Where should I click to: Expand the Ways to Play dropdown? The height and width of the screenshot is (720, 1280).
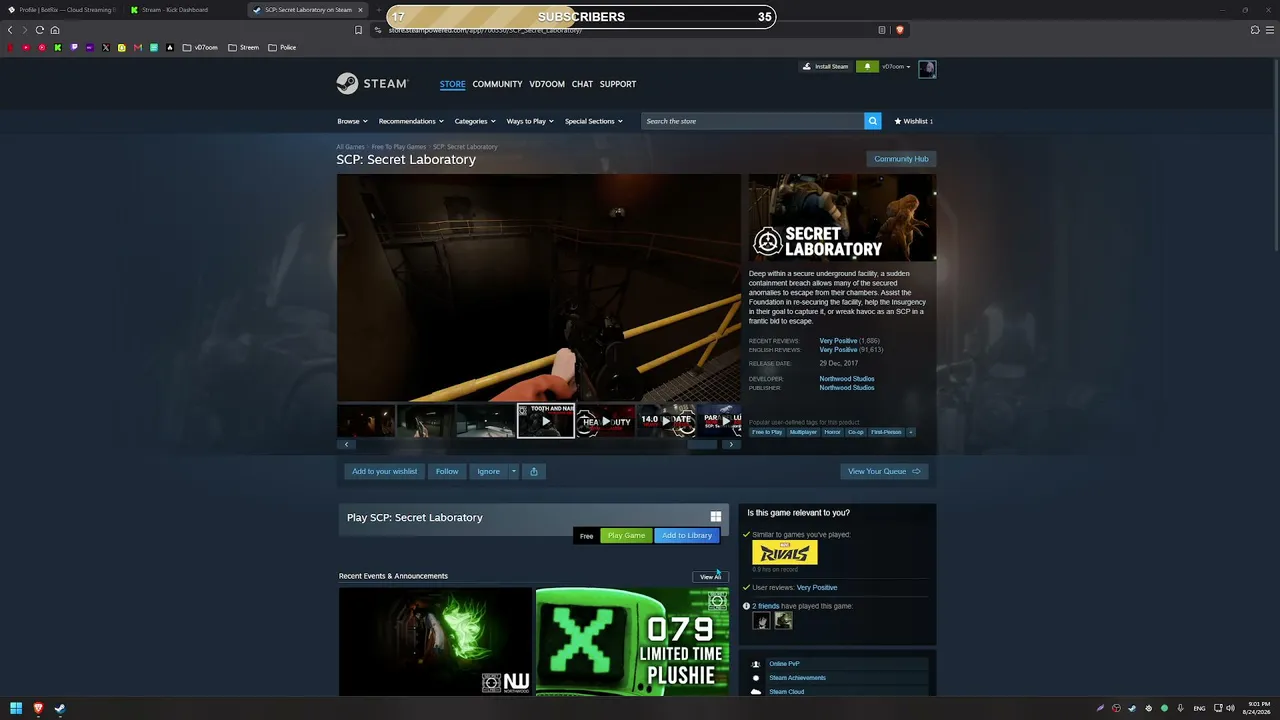tap(530, 121)
